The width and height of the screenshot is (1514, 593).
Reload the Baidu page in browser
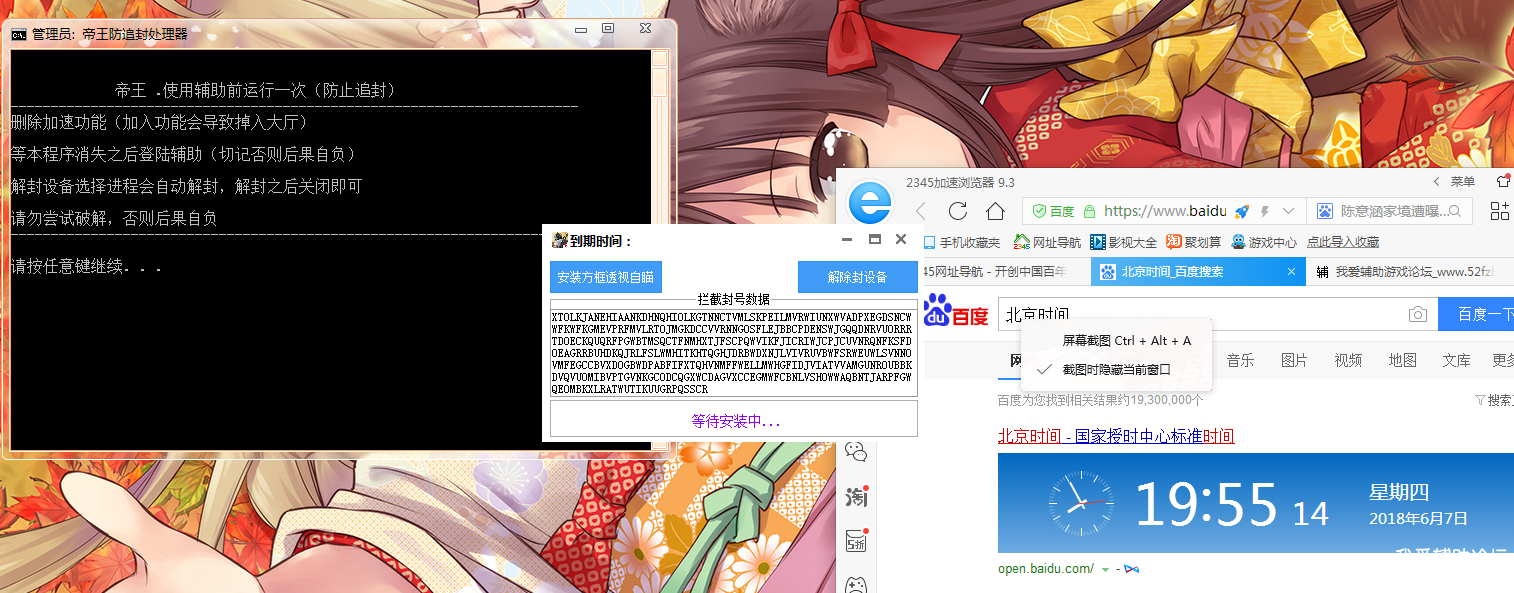click(958, 211)
